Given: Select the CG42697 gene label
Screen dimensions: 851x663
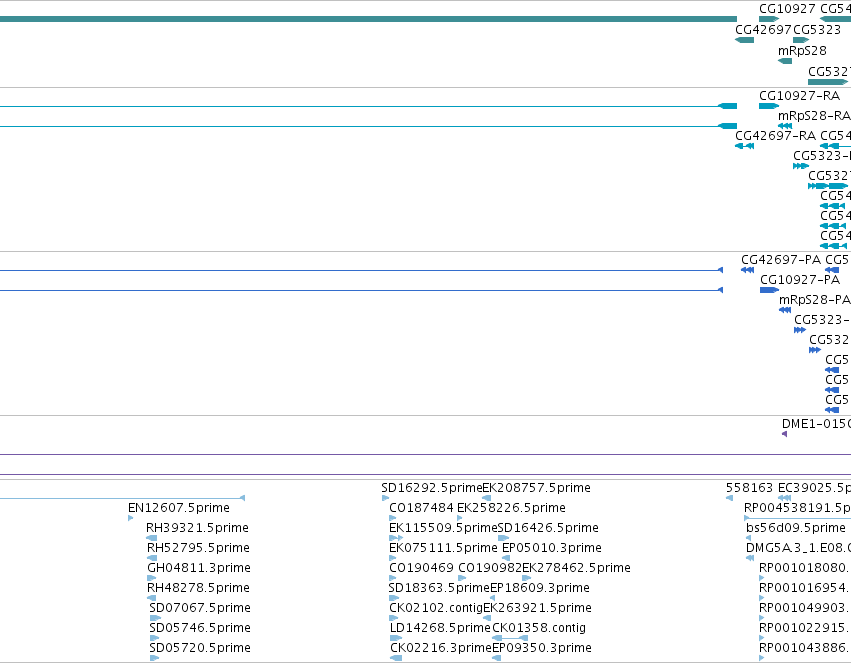Looking at the screenshot, I should tap(763, 30).
